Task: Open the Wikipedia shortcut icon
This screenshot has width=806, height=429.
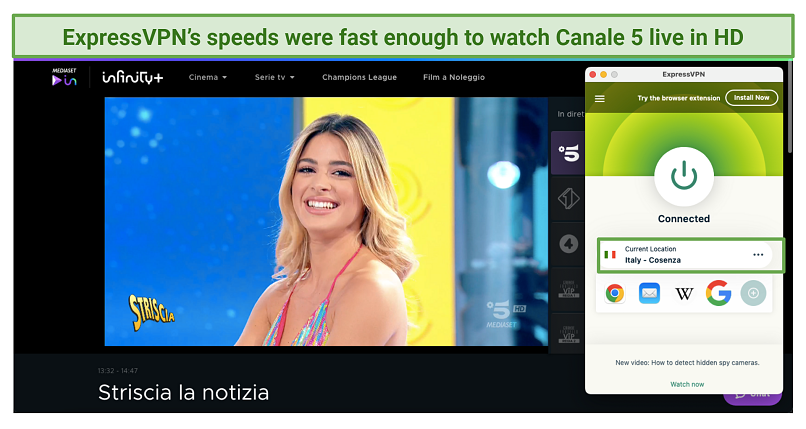Action: point(684,294)
